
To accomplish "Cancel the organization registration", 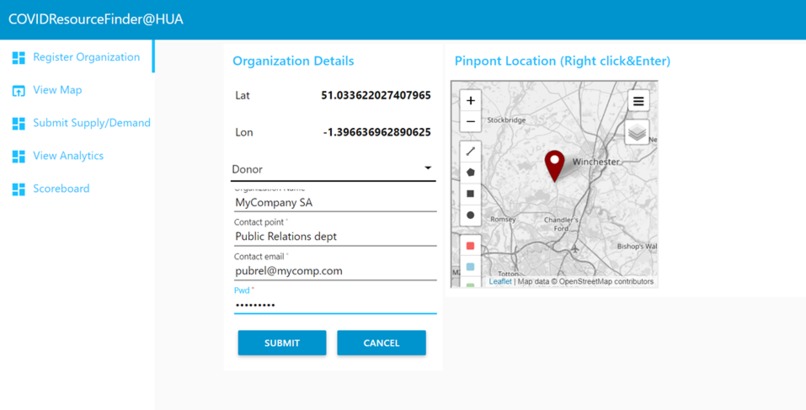I will (x=381, y=343).
